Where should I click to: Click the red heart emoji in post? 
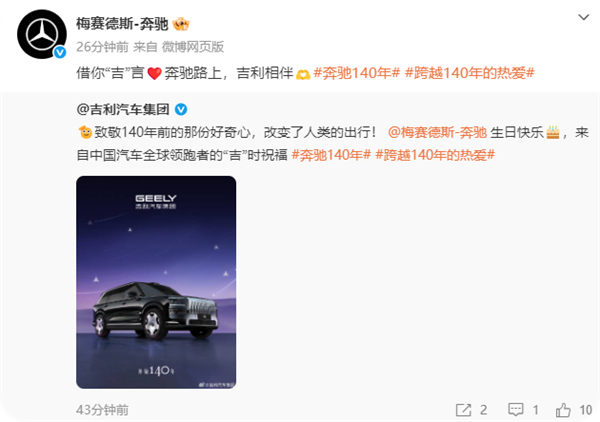(155, 73)
